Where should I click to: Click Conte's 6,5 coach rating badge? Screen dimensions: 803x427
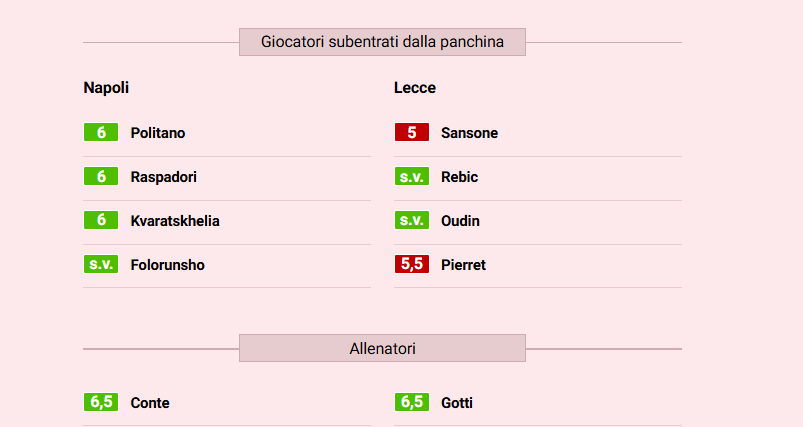101,403
